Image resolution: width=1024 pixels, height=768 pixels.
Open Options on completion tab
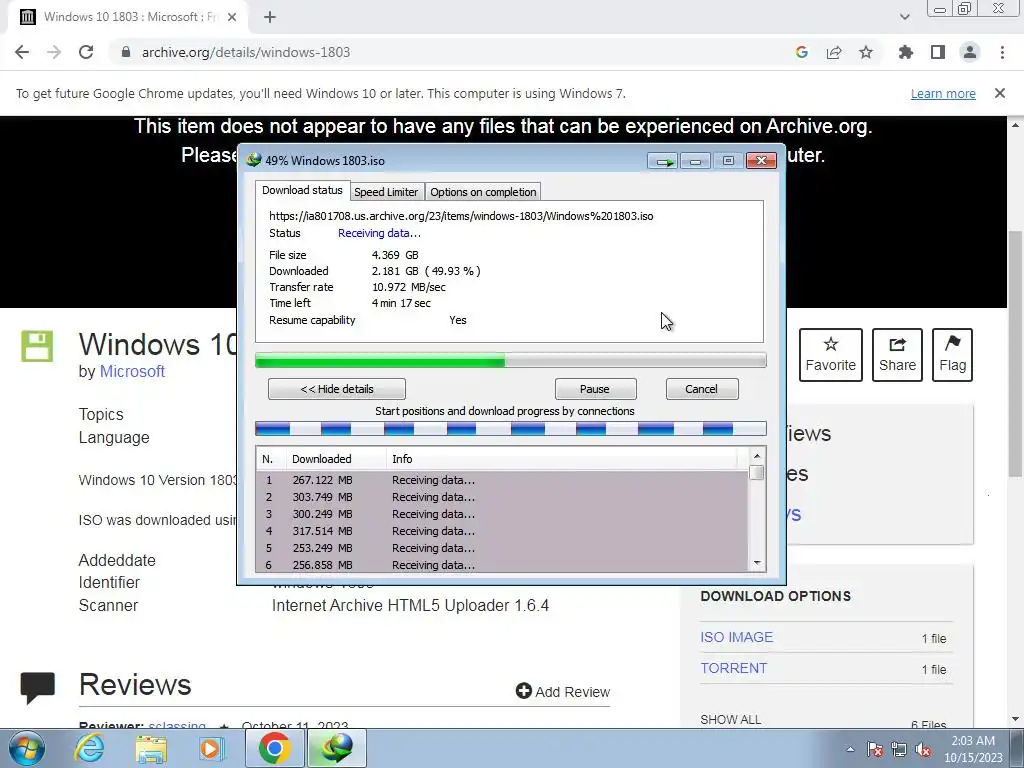pyautogui.click(x=483, y=192)
